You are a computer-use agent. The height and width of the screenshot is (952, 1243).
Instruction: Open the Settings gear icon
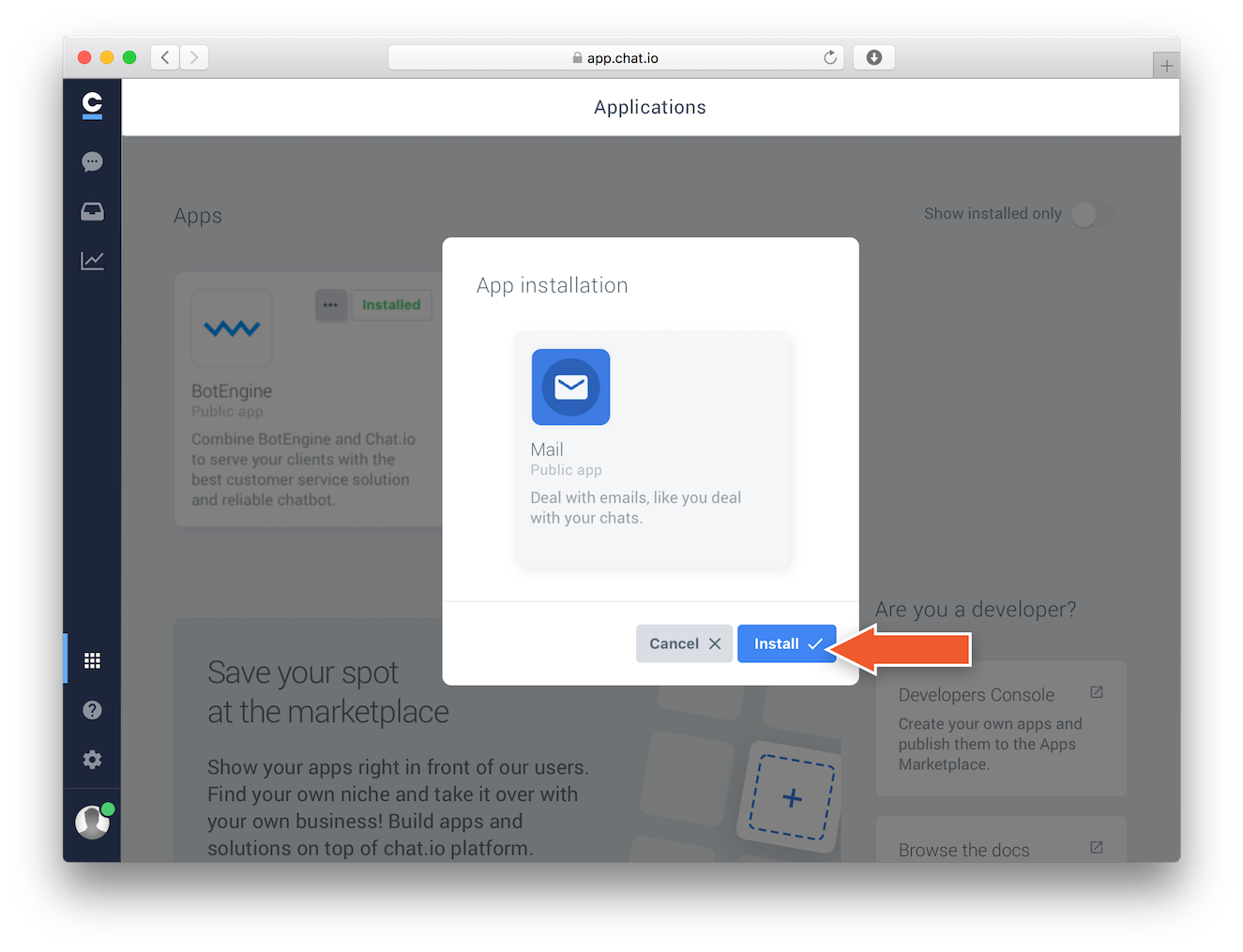point(92,760)
